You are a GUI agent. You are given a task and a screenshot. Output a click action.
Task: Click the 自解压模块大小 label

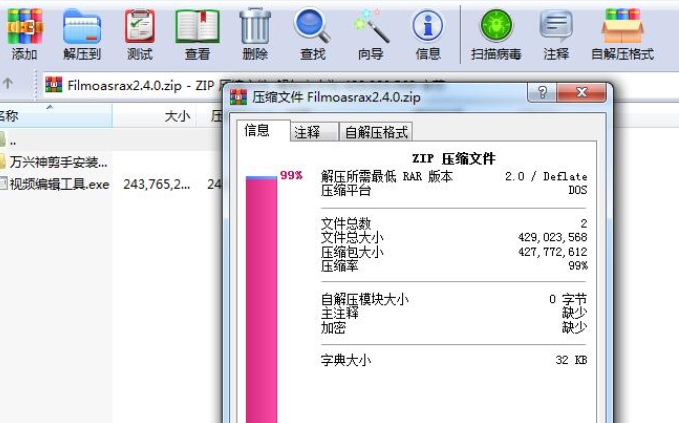[365, 299]
